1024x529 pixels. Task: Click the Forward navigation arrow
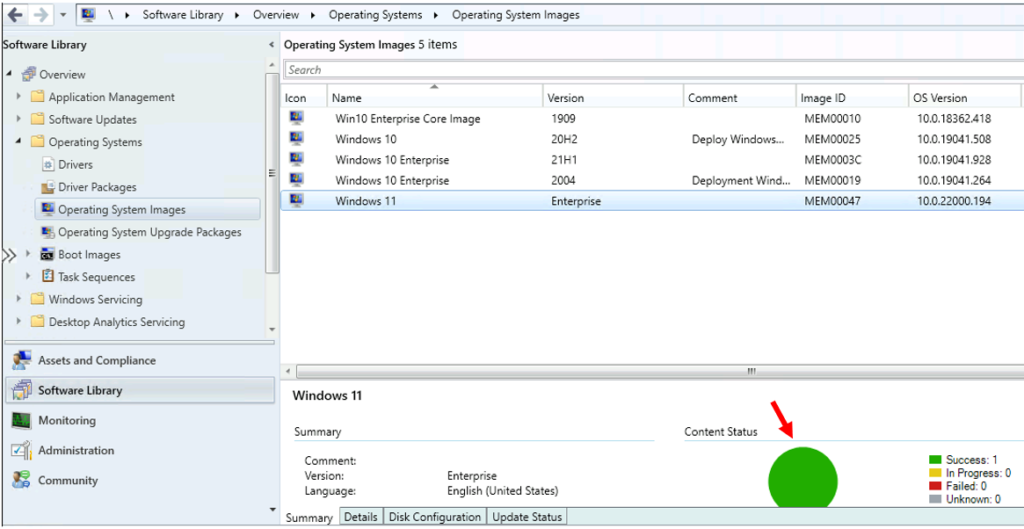41,14
